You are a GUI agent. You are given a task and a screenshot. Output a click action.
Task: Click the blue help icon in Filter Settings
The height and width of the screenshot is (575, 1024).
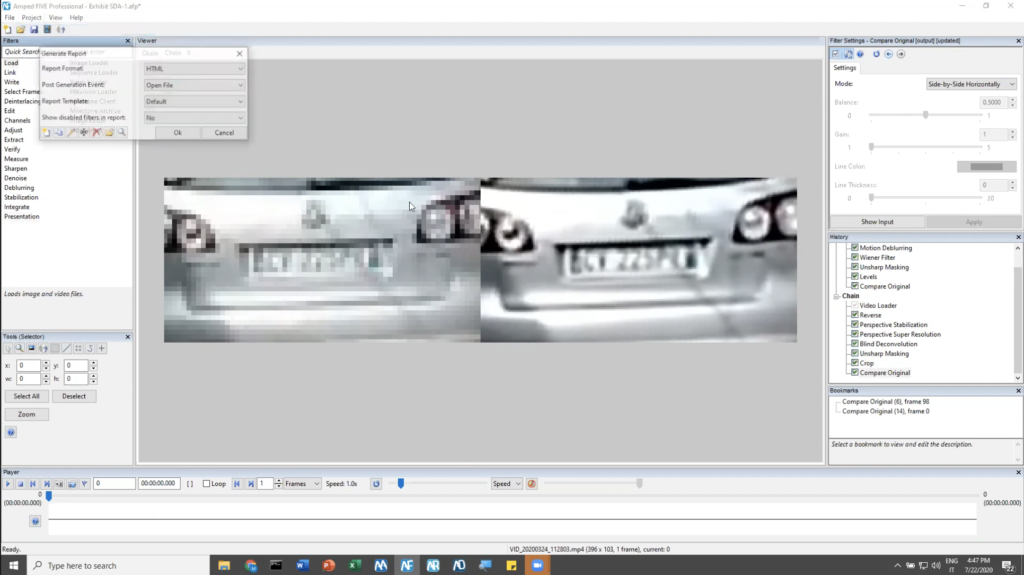click(860, 54)
